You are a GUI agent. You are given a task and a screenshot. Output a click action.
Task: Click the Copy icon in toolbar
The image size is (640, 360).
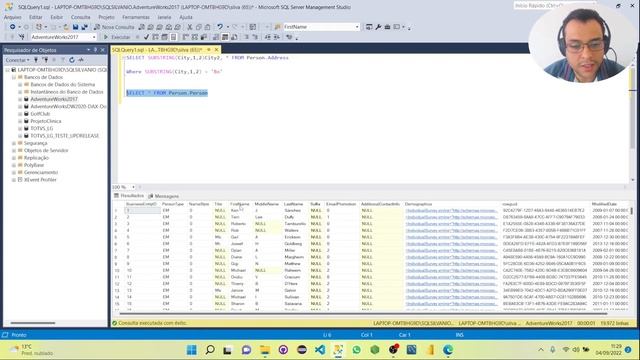pos(198,27)
